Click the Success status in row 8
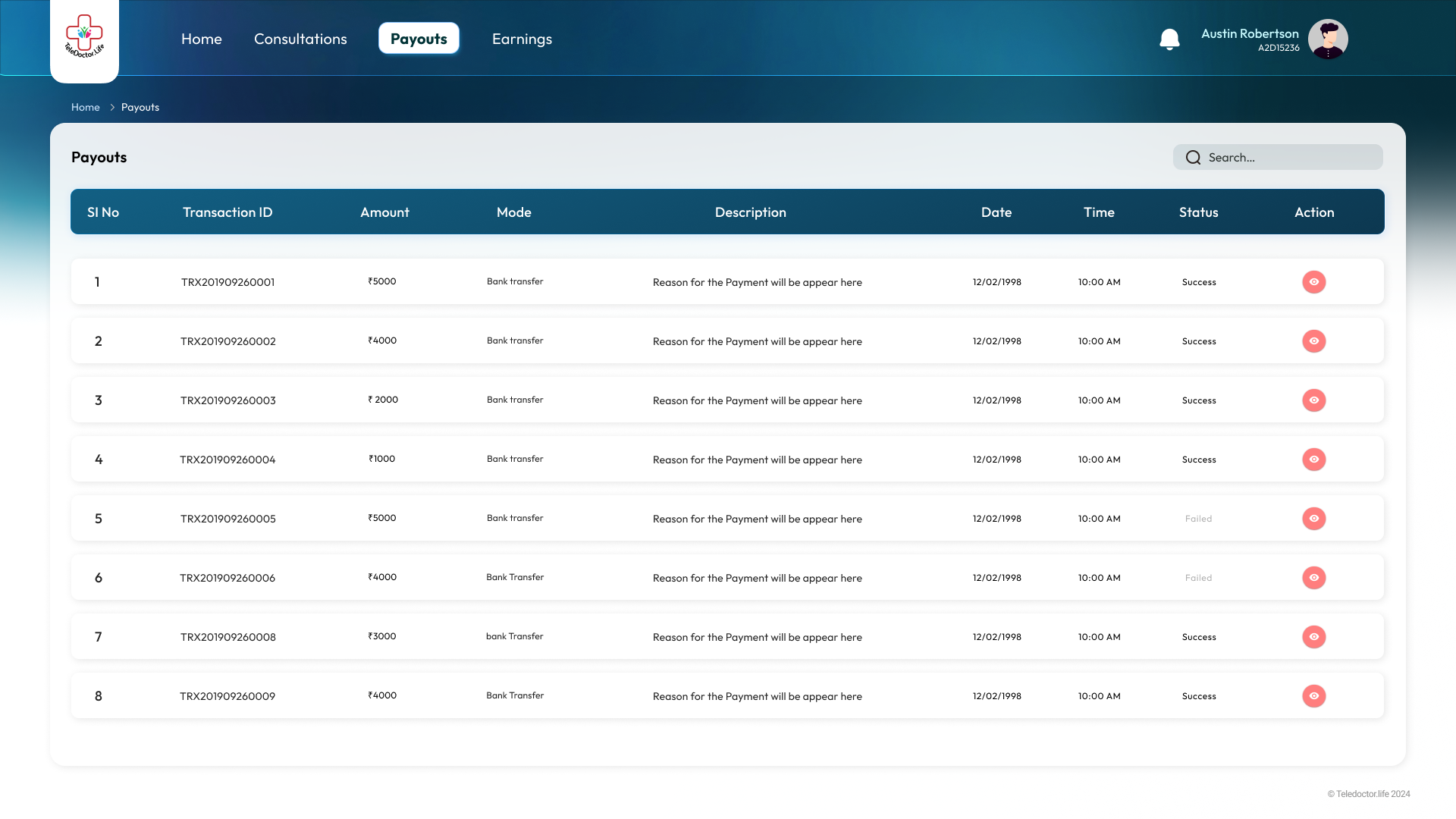Image resolution: width=1456 pixels, height=819 pixels. coord(1199,696)
